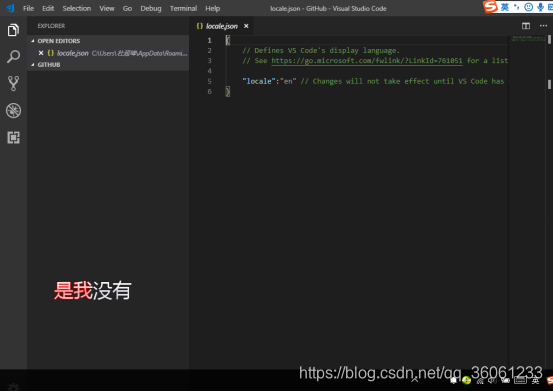Open the Terminal menu
This screenshot has width=553, height=392.
coord(183,8)
